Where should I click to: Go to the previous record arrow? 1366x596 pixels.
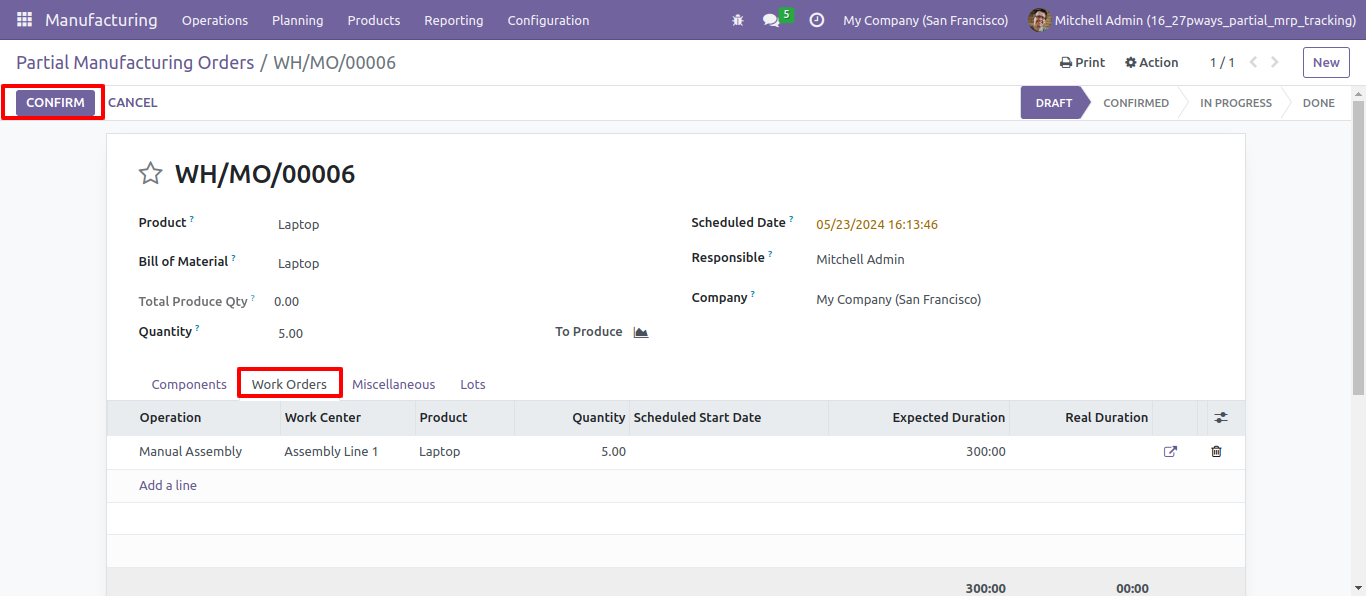click(x=1253, y=62)
